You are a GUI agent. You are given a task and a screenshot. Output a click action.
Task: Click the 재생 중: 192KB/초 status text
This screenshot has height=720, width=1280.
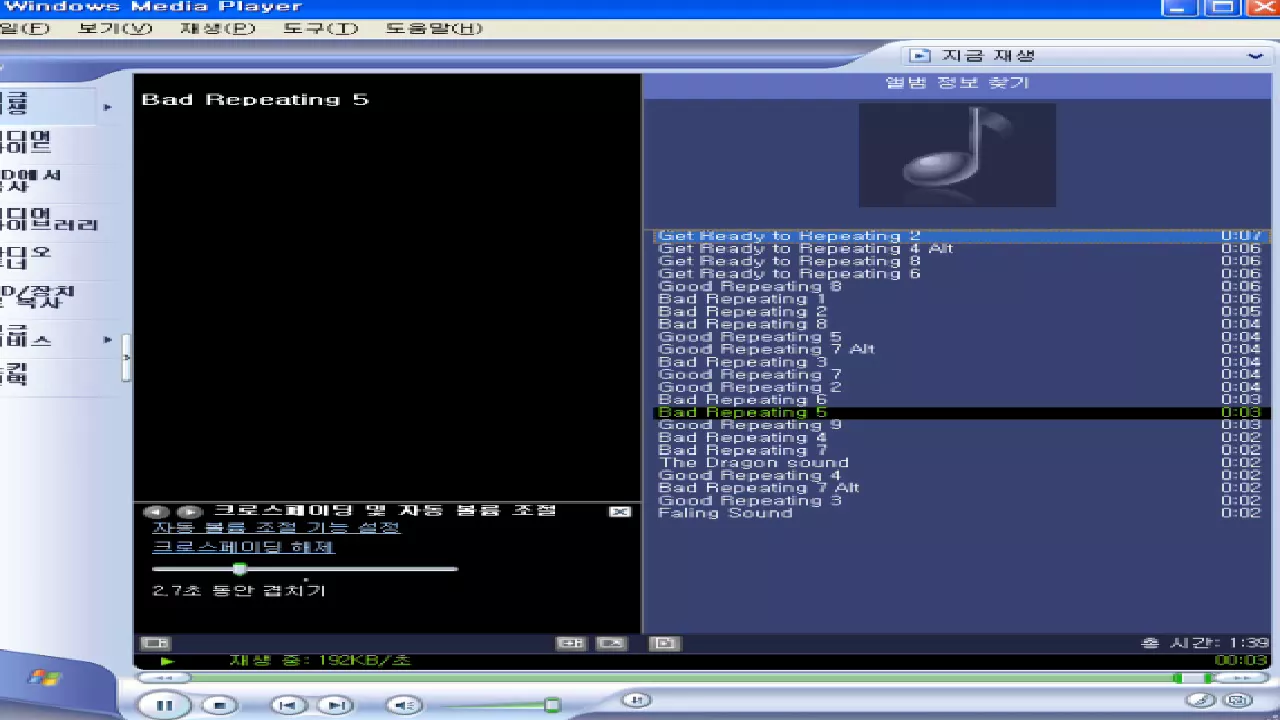point(320,661)
